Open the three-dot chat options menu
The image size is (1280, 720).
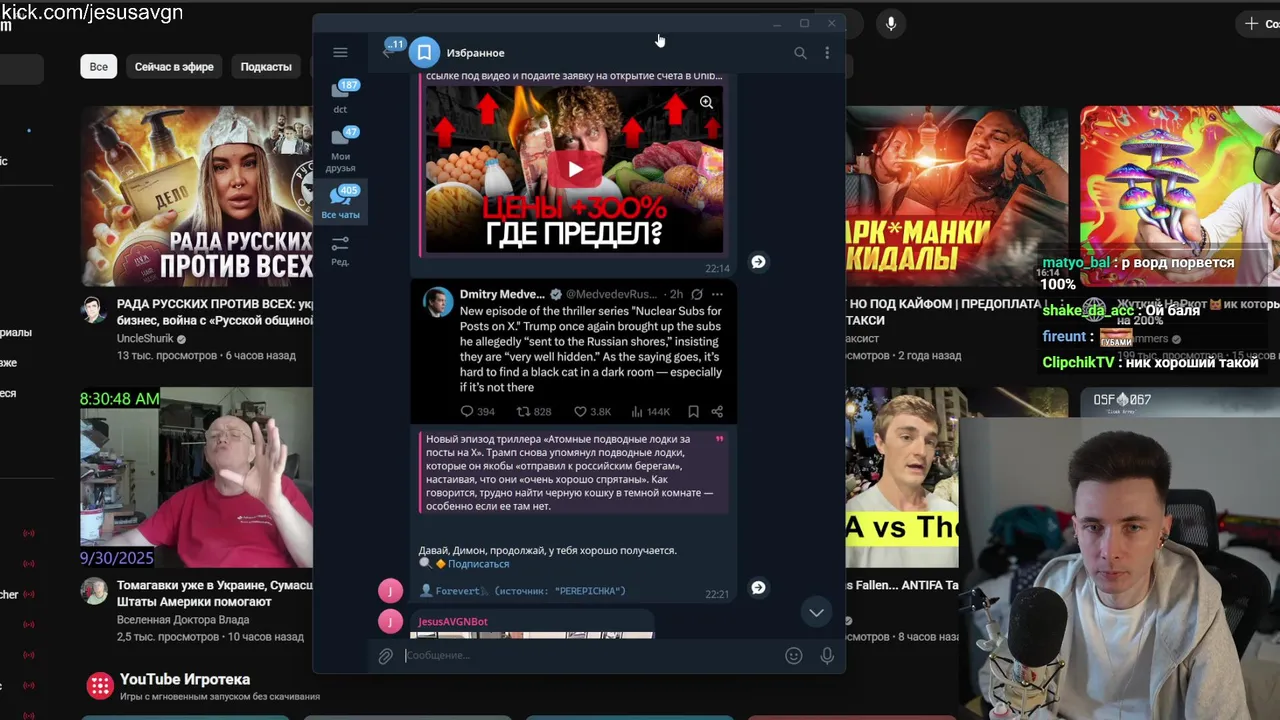(x=827, y=53)
